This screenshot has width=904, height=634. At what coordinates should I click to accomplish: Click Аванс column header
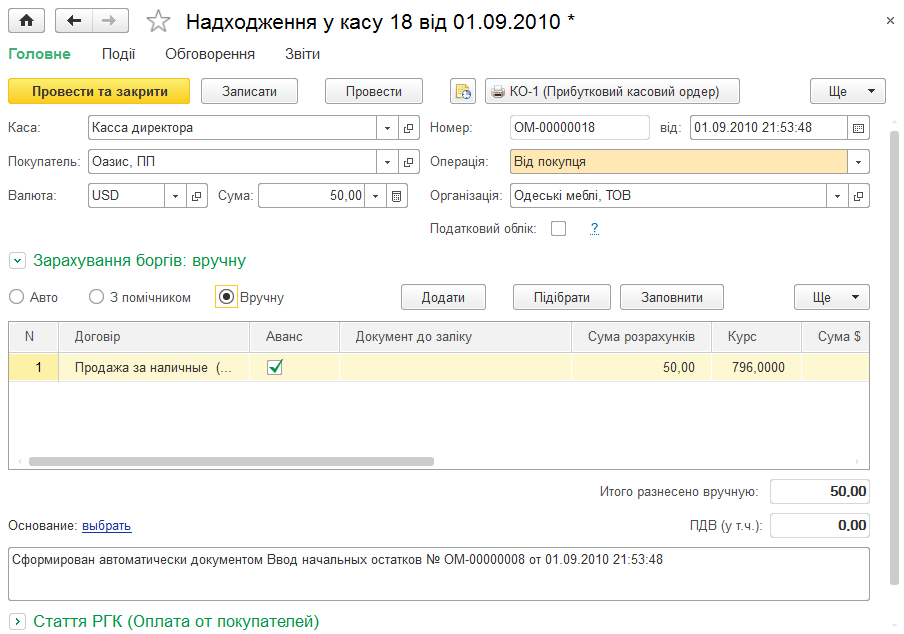tap(294, 337)
